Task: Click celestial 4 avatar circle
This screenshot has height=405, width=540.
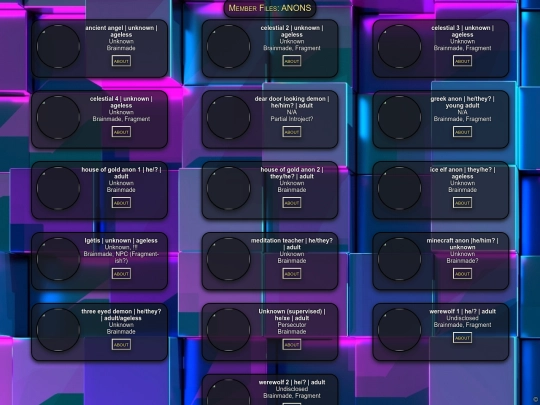Action: [58, 117]
